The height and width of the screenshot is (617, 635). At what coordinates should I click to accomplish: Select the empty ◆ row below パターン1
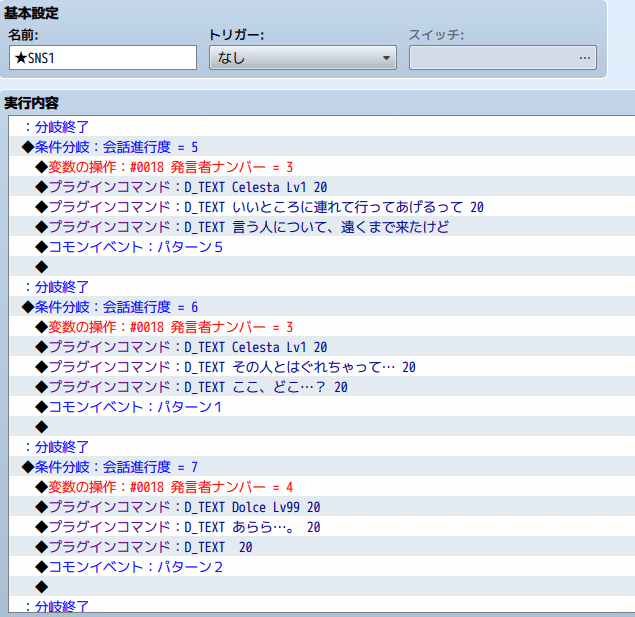[x=322, y=426]
